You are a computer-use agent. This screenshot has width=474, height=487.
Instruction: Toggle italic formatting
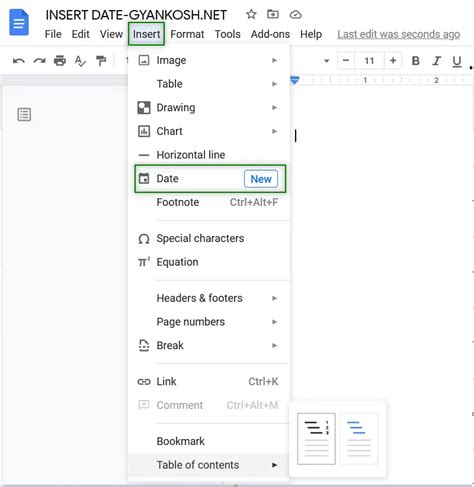(436, 61)
